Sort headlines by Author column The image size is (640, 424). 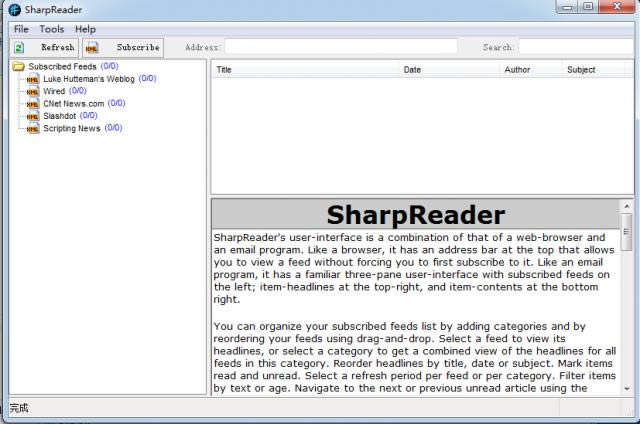531,70
